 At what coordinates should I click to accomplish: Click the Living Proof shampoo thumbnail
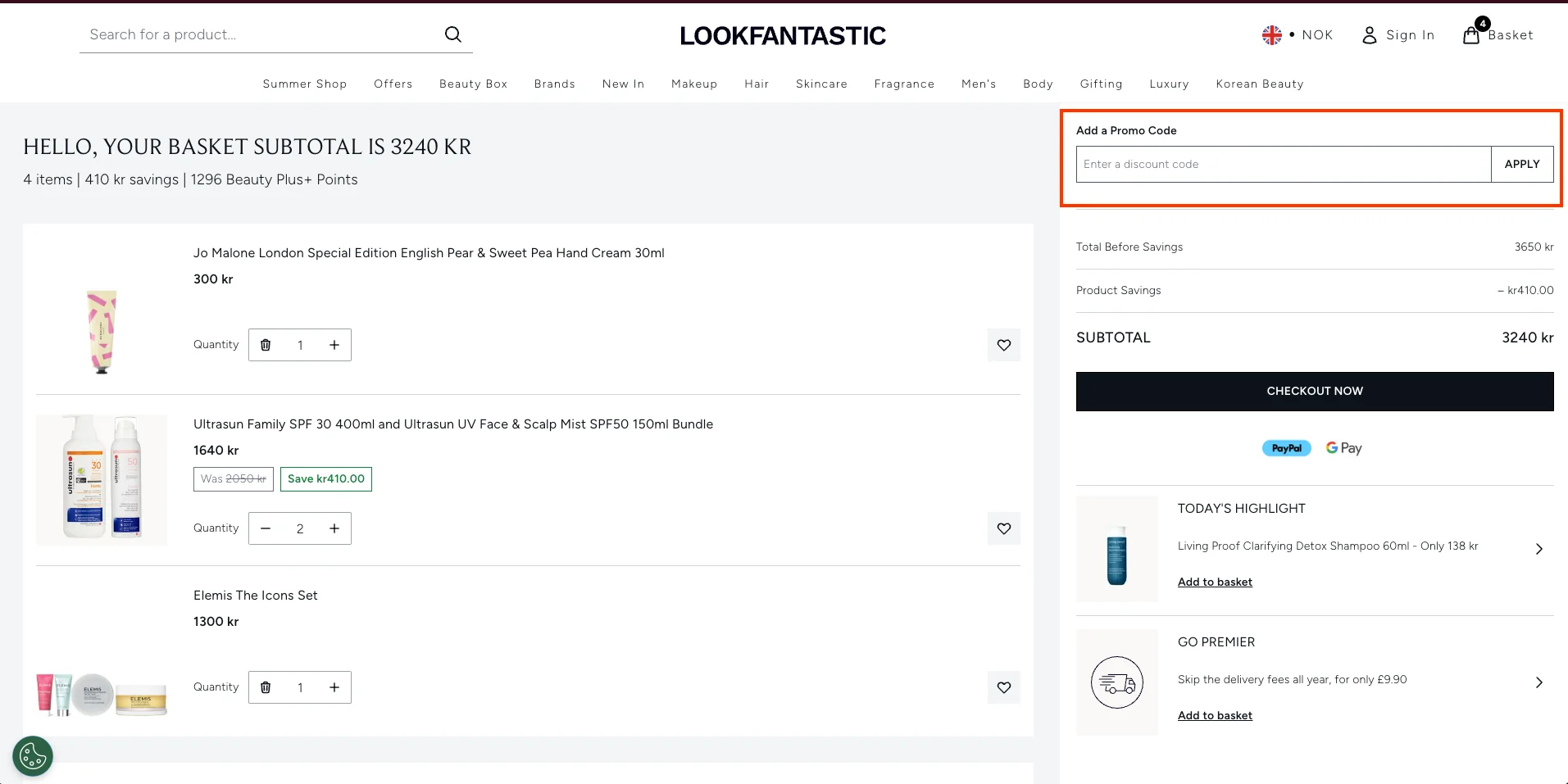pos(1117,549)
